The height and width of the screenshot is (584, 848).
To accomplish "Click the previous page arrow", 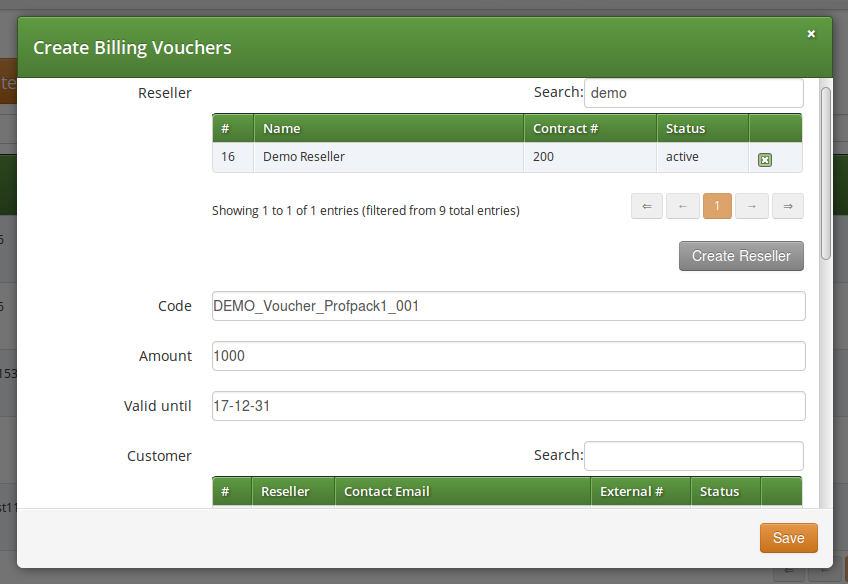I will (x=682, y=206).
